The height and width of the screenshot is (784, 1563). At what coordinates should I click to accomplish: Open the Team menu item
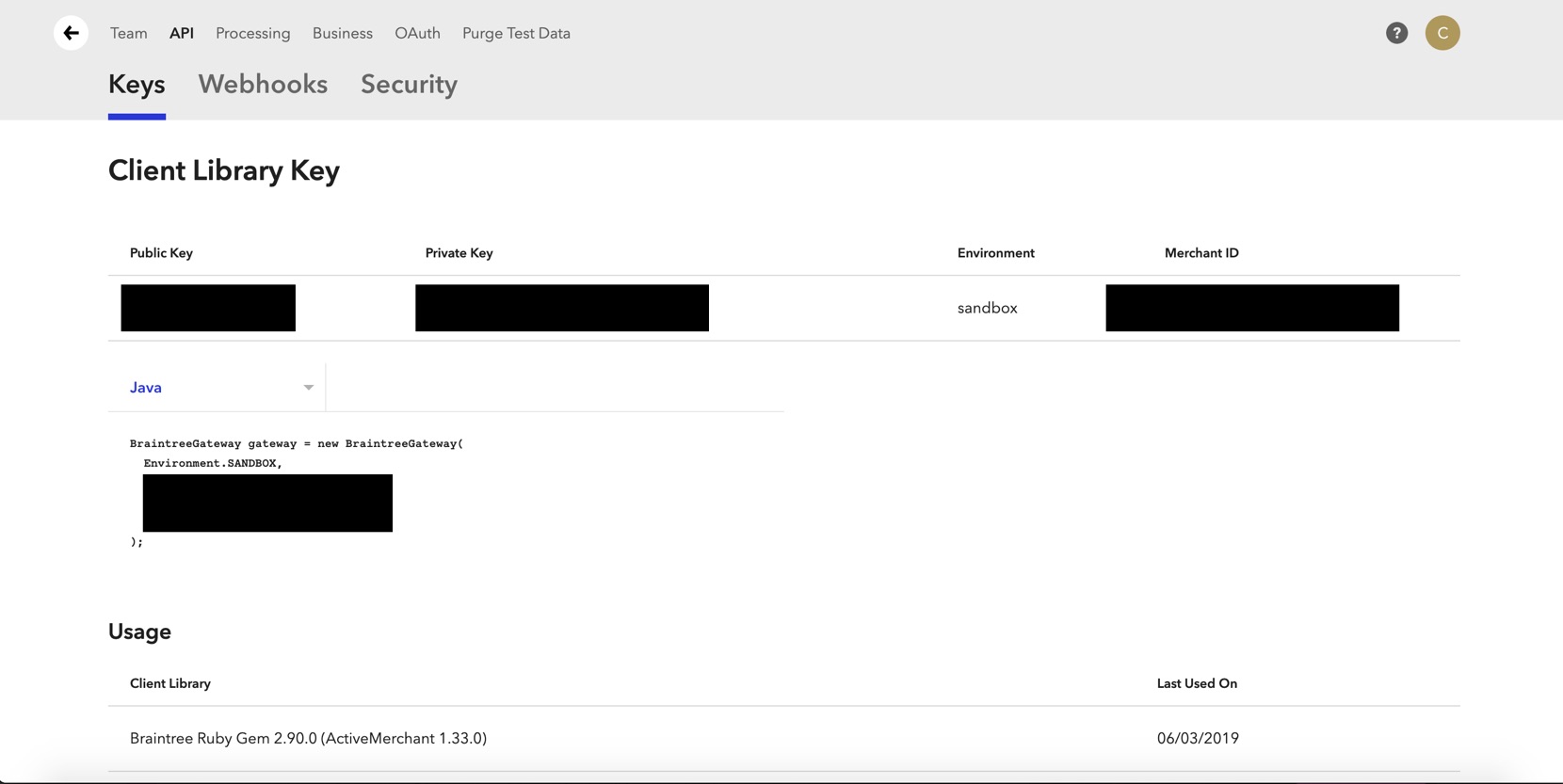[x=129, y=33]
